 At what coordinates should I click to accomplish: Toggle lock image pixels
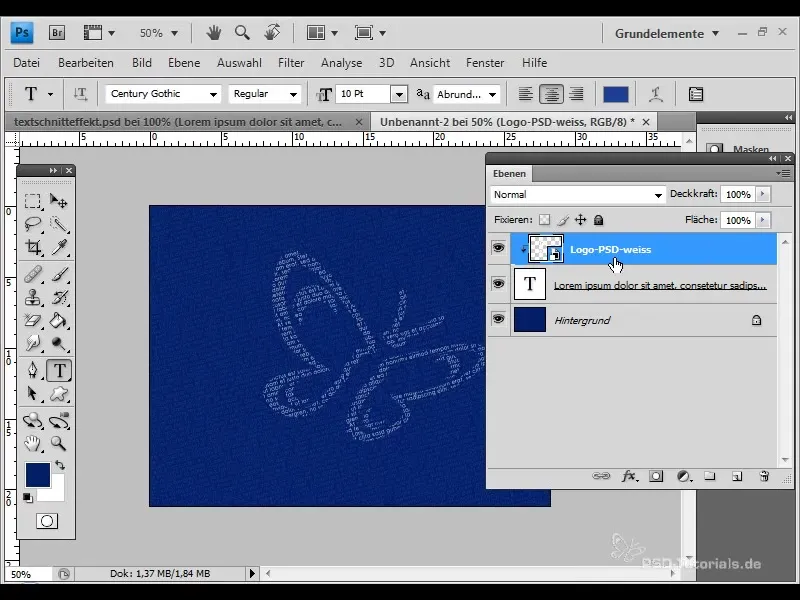(x=563, y=220)
